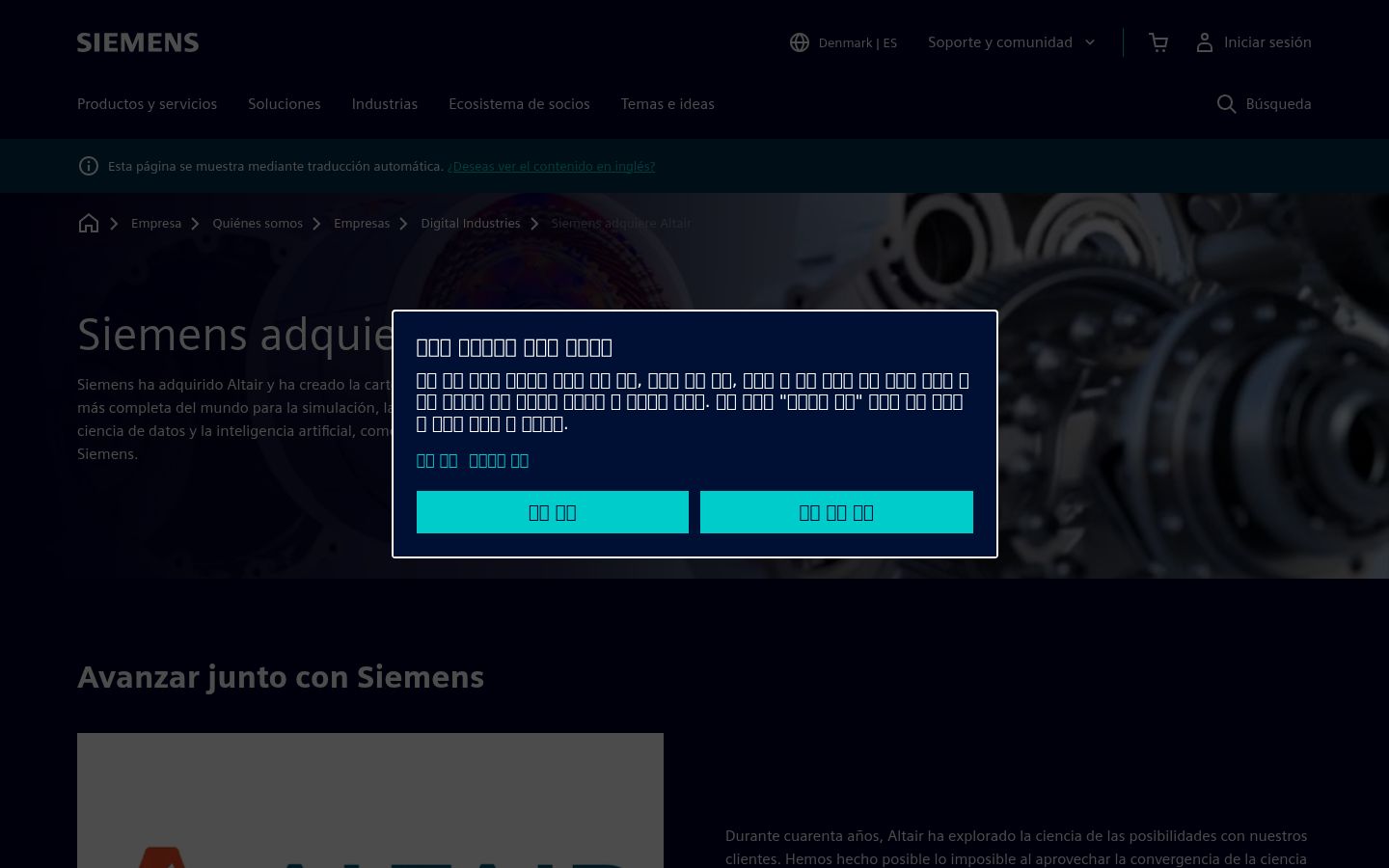Click Siemens adquiere Altair breadcrumb
The height and width of the screenshot is (868, 1389).
621,224
